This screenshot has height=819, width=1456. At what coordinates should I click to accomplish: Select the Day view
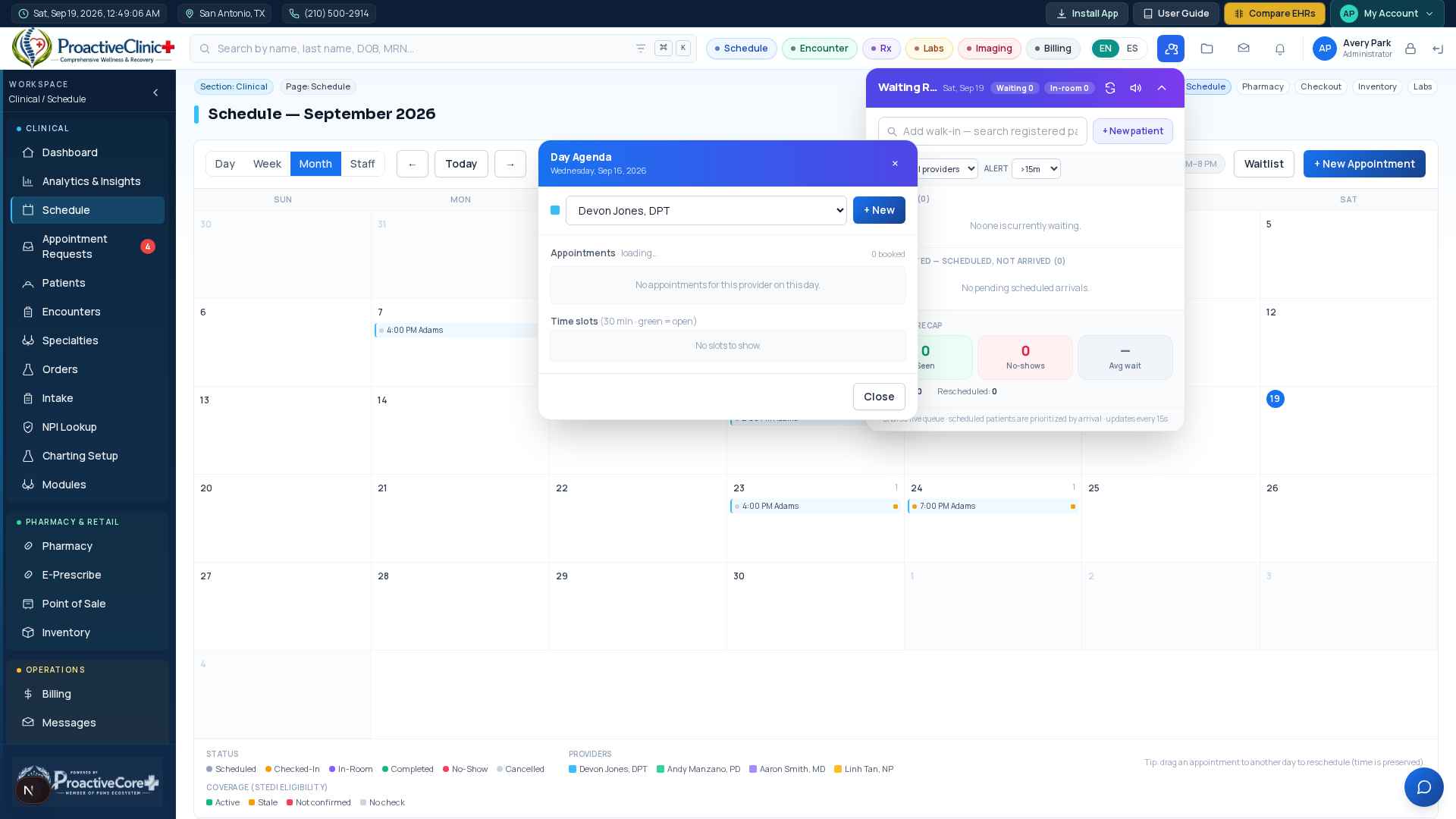point(225,164)
